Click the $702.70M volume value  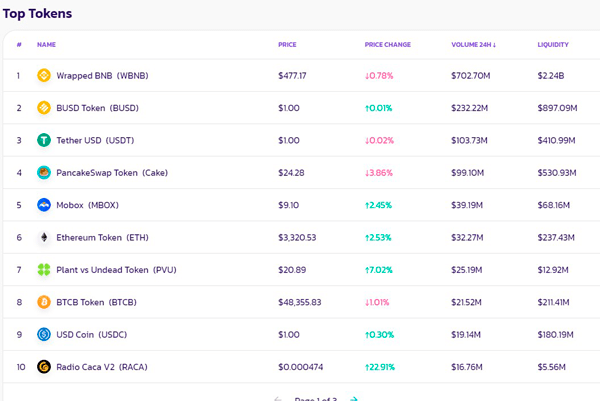point(471,76)
